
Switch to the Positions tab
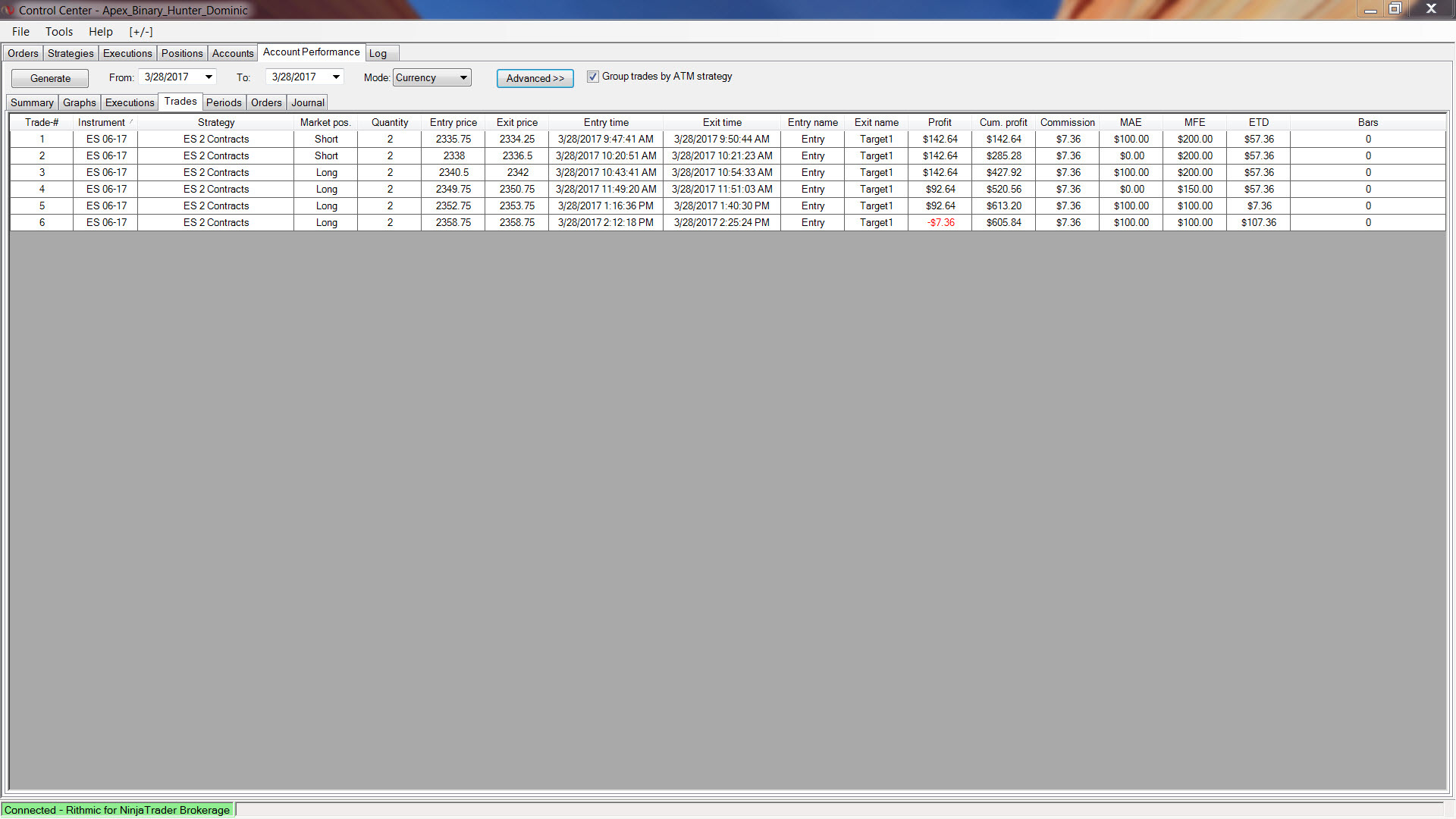(182, 53)
